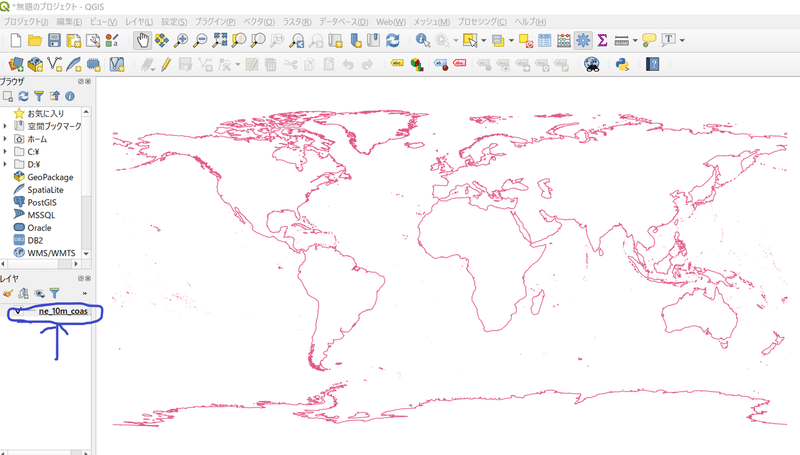Click the Show Spatial Bookmarks icon
Viewport: 800px width, 455px height.
pyautogui.click(x=373, y=40)
